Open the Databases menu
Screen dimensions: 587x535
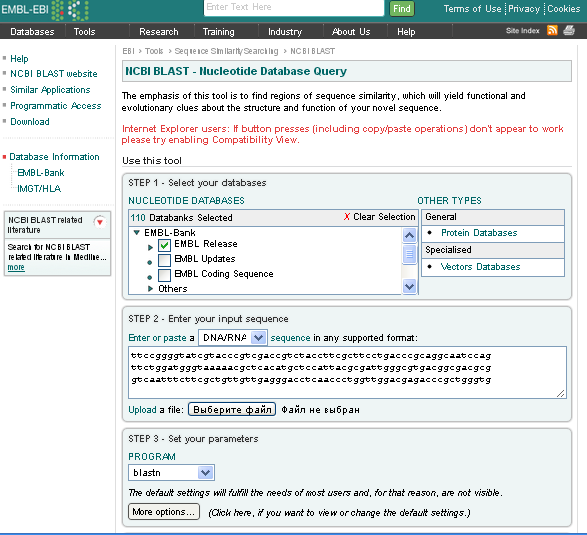tap(32, 32)
